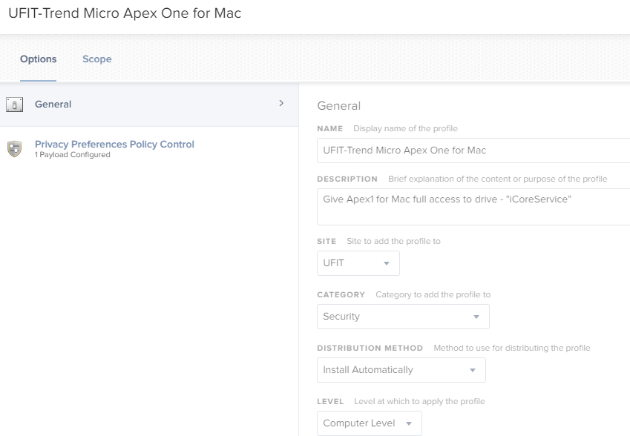Click the Security category dropdown arrow

tap(476, 317)
